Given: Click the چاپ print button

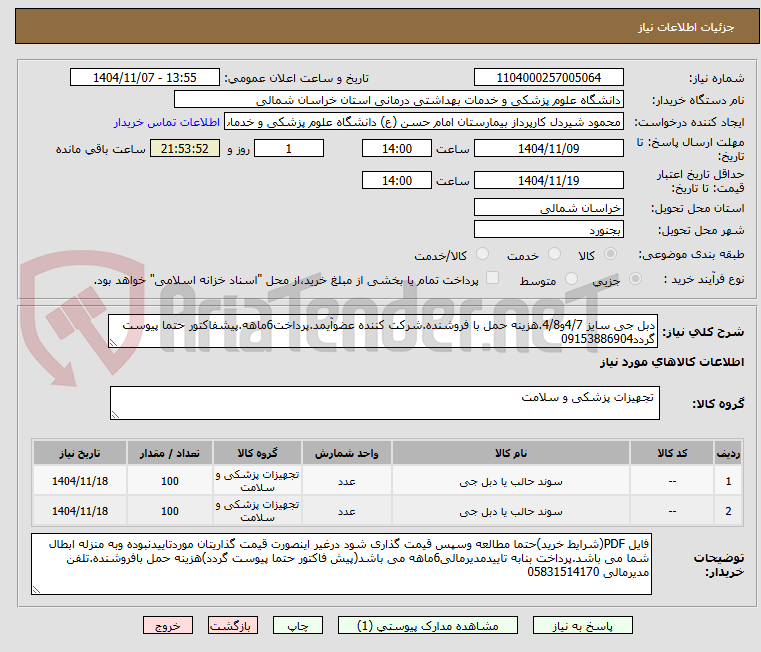Looking at the screenshot, I should 298,625.
